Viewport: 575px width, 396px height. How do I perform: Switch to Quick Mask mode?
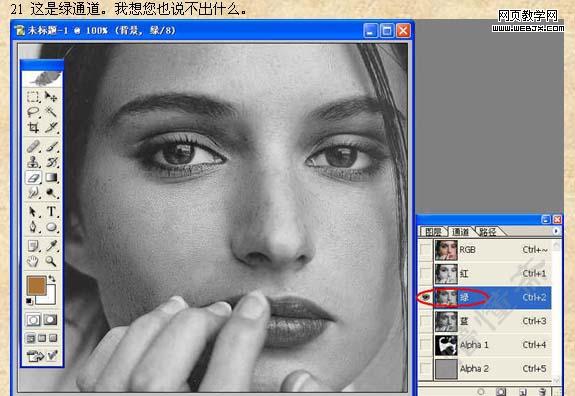[x=51, y=320]
